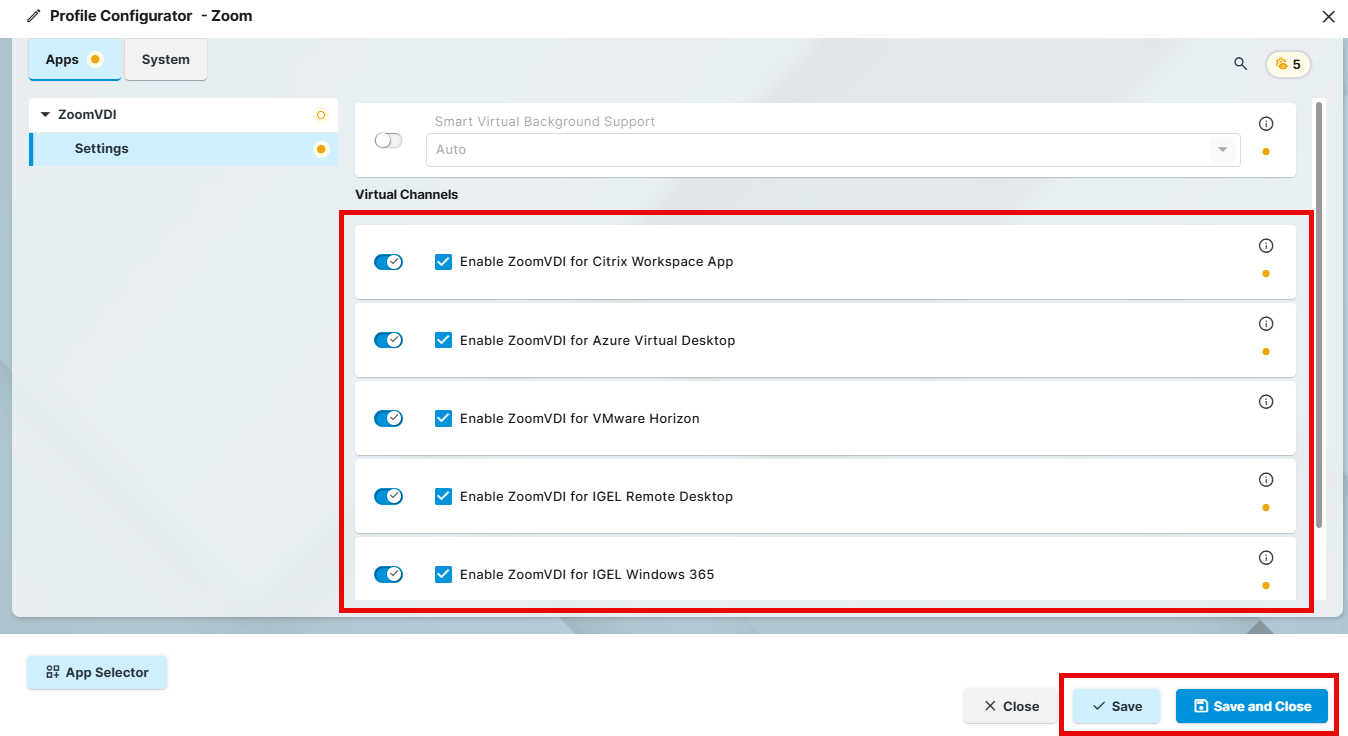Open the App Selector

coord(97,672)
